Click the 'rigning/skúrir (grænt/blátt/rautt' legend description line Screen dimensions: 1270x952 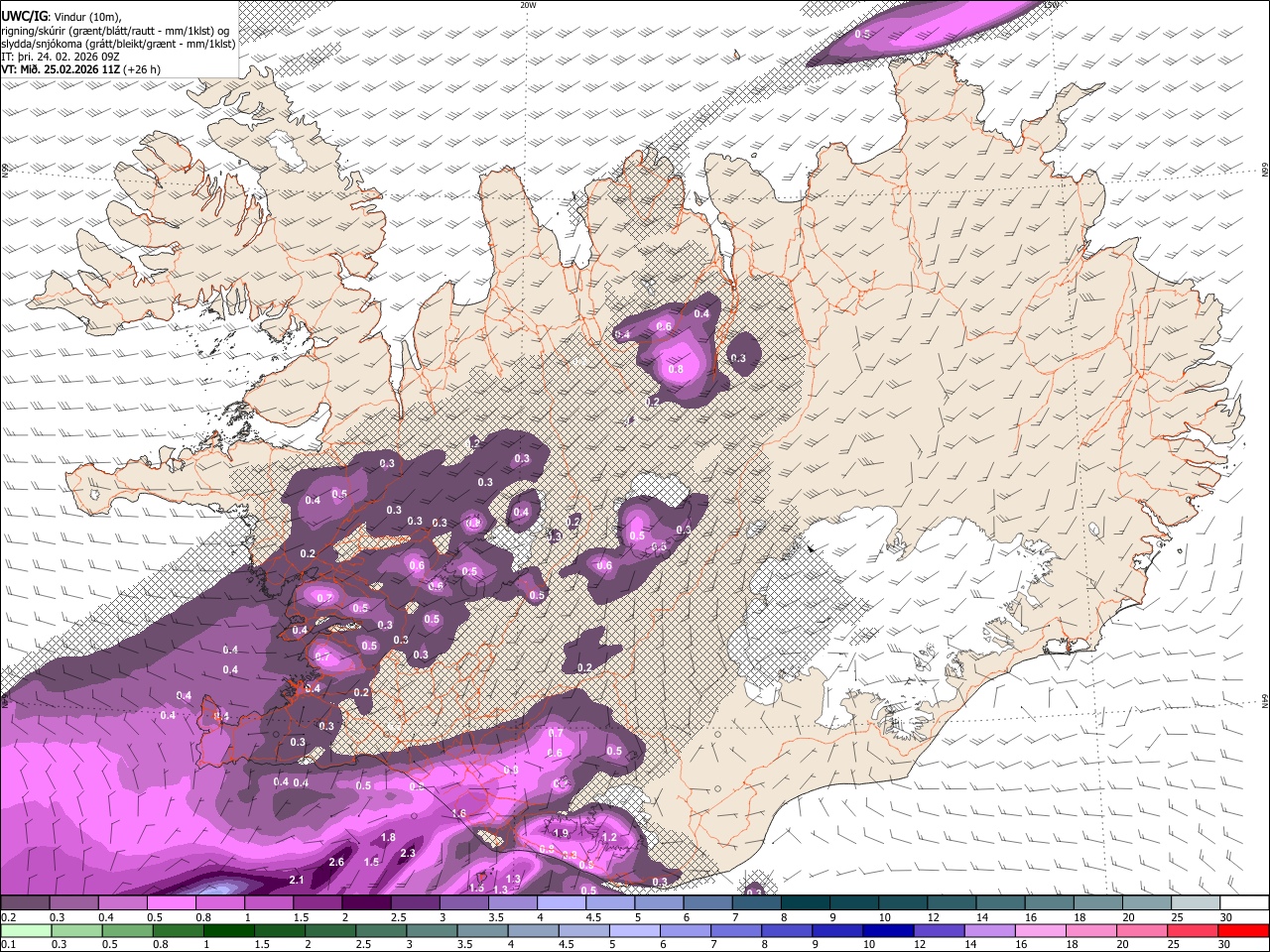115,31
